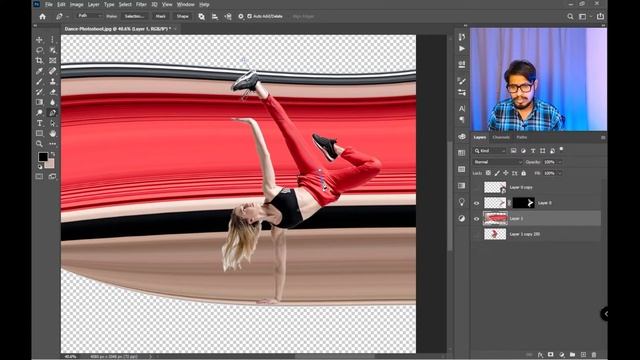Toggle the Auto Add/Delete checkbox

point(249,16)
